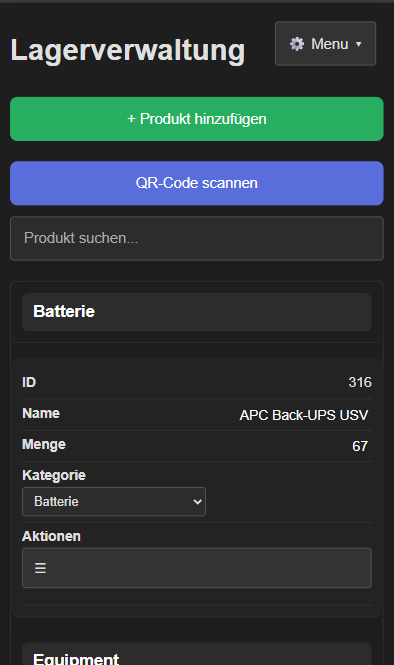
Task: Click the hamburger icon under Aktionen
Action: point(40,567)
